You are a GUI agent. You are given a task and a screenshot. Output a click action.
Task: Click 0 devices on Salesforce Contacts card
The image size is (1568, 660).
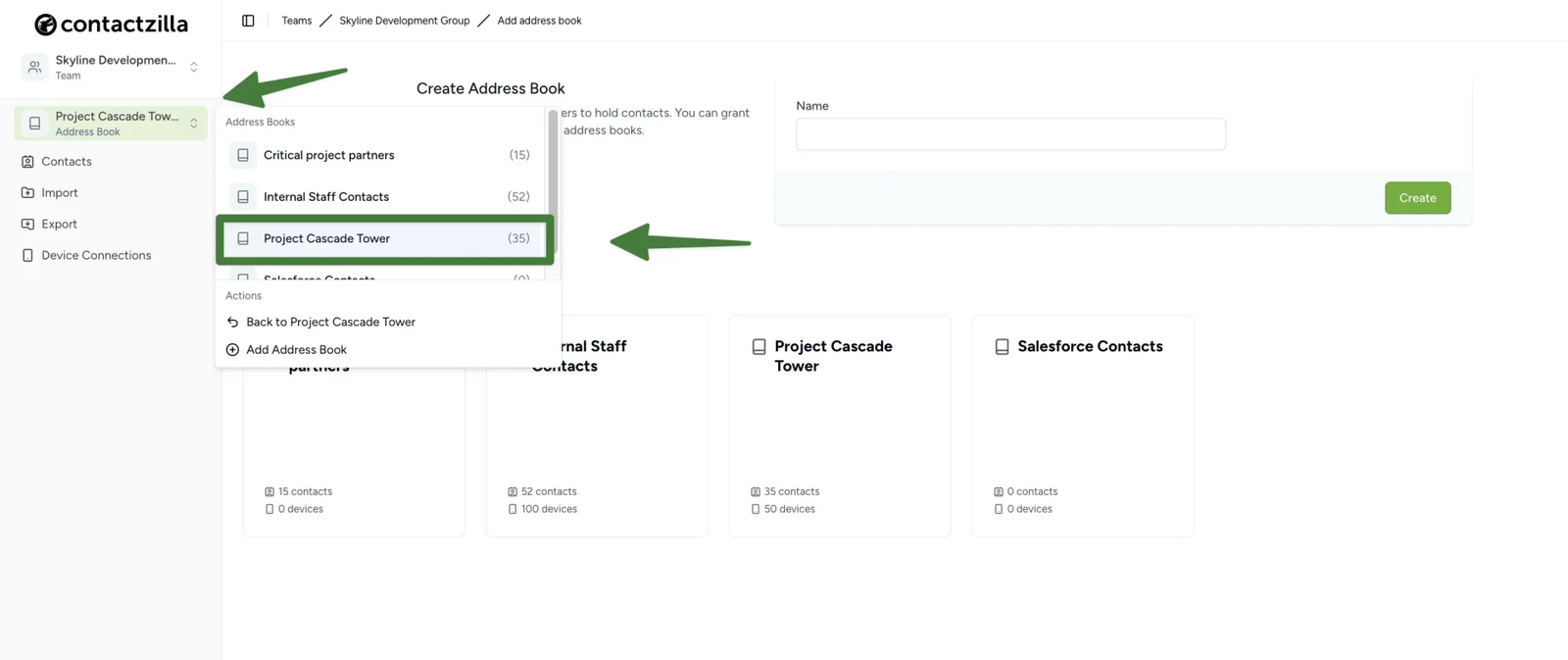[x=1030, y=510]
